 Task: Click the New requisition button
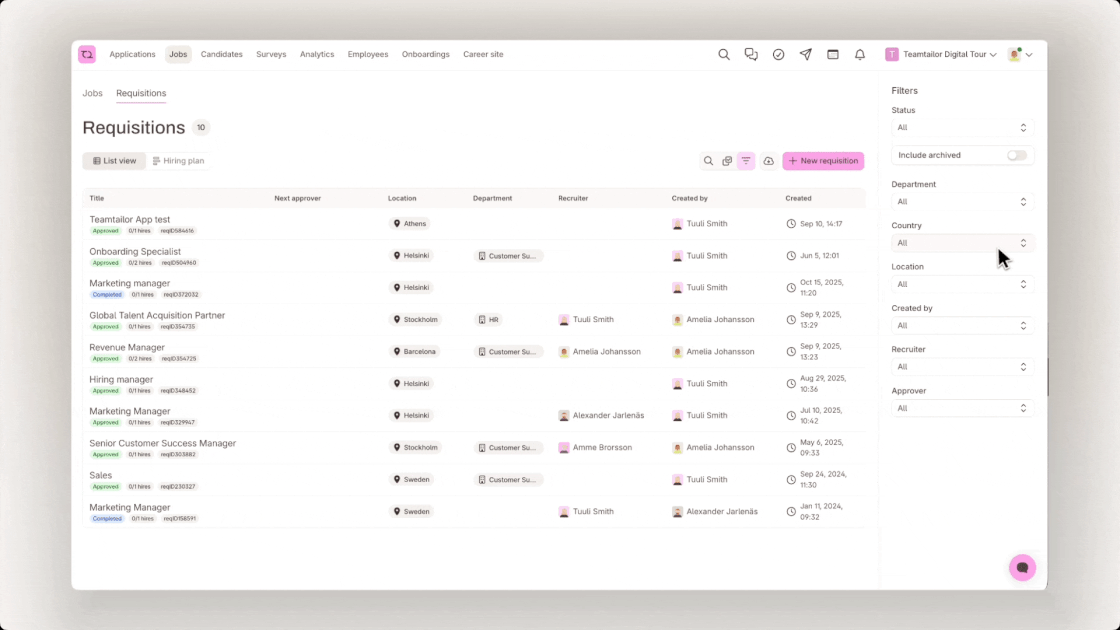click(823, 161)
